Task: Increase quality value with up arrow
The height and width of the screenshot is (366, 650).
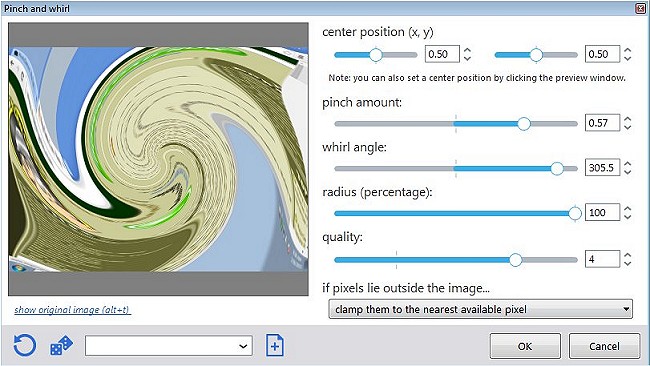Action: tap(628, 255)
